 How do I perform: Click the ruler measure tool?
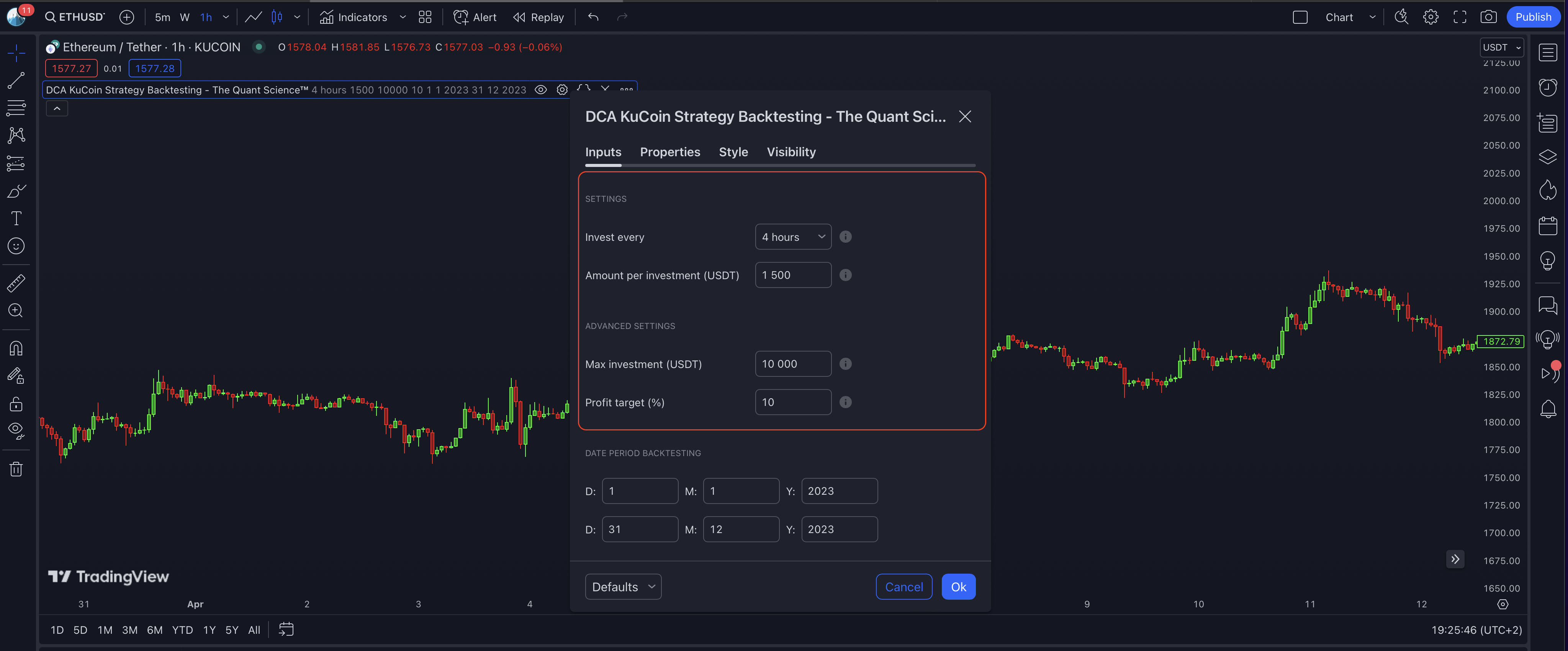[16, 283]
